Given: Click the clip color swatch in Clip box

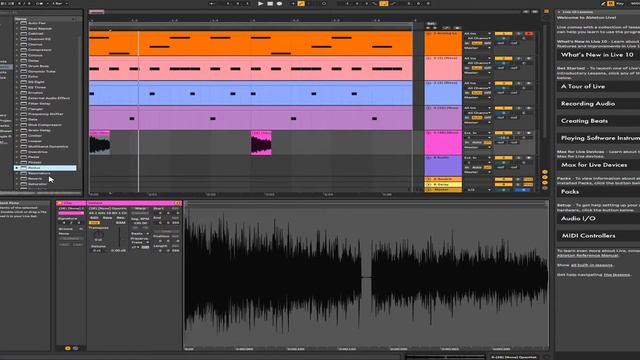Looking at the screenshot, I should pyautogui.click(x=71, y=213).
